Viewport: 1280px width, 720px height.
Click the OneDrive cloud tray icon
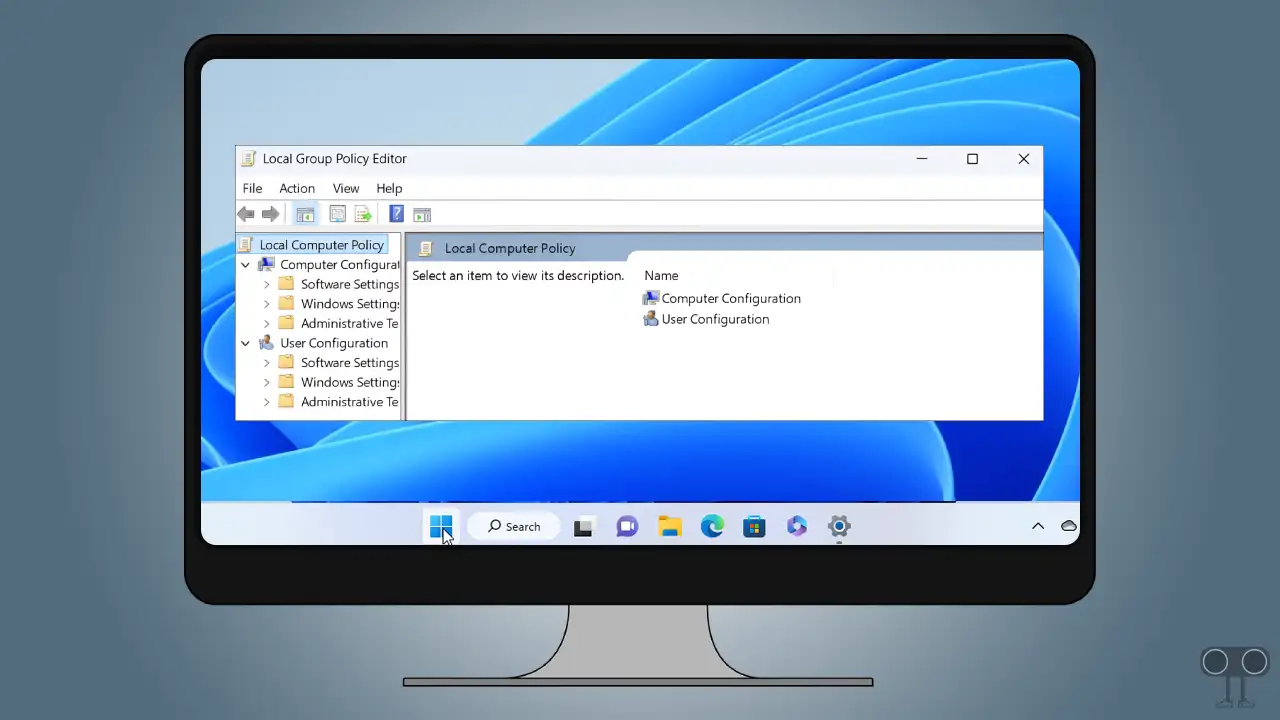(1068, 526)
